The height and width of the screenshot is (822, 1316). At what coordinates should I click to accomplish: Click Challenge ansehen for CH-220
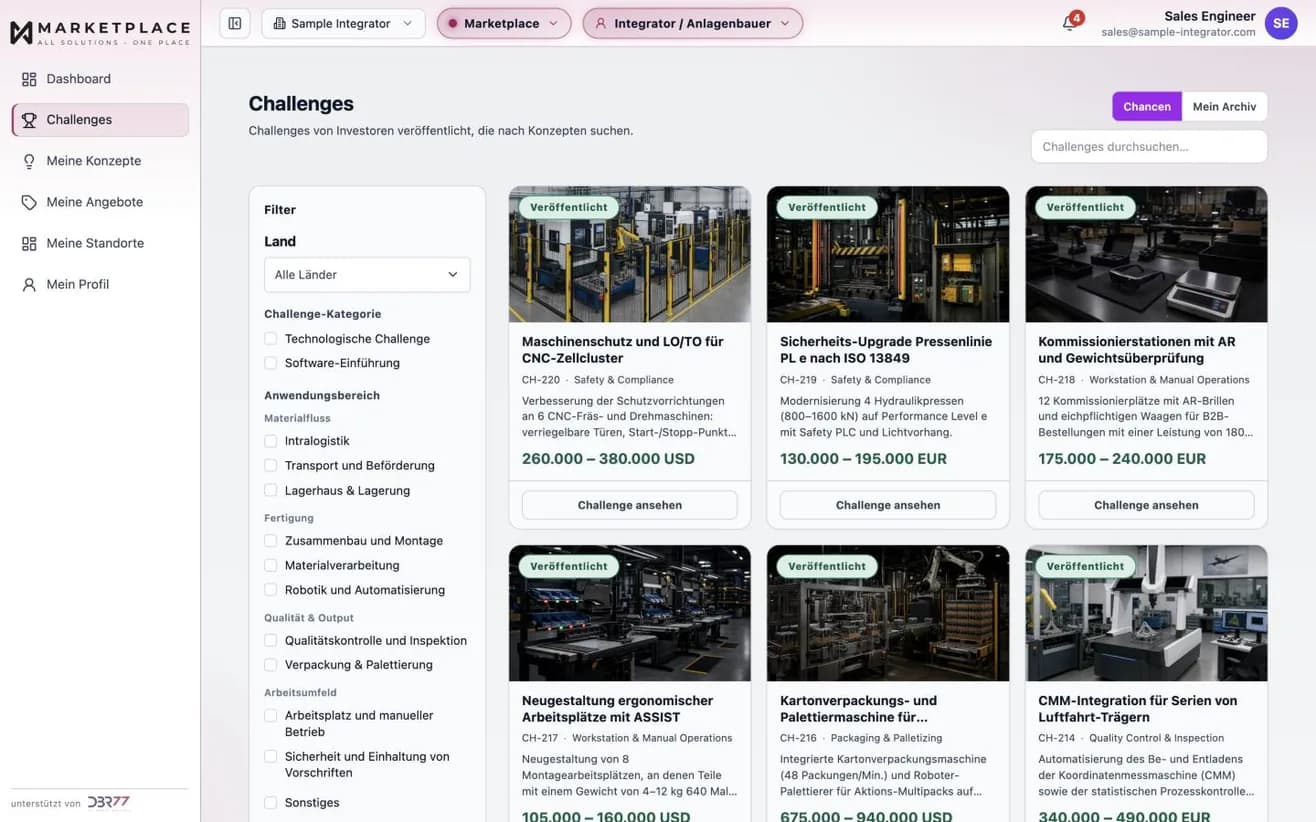coord(630,505)
